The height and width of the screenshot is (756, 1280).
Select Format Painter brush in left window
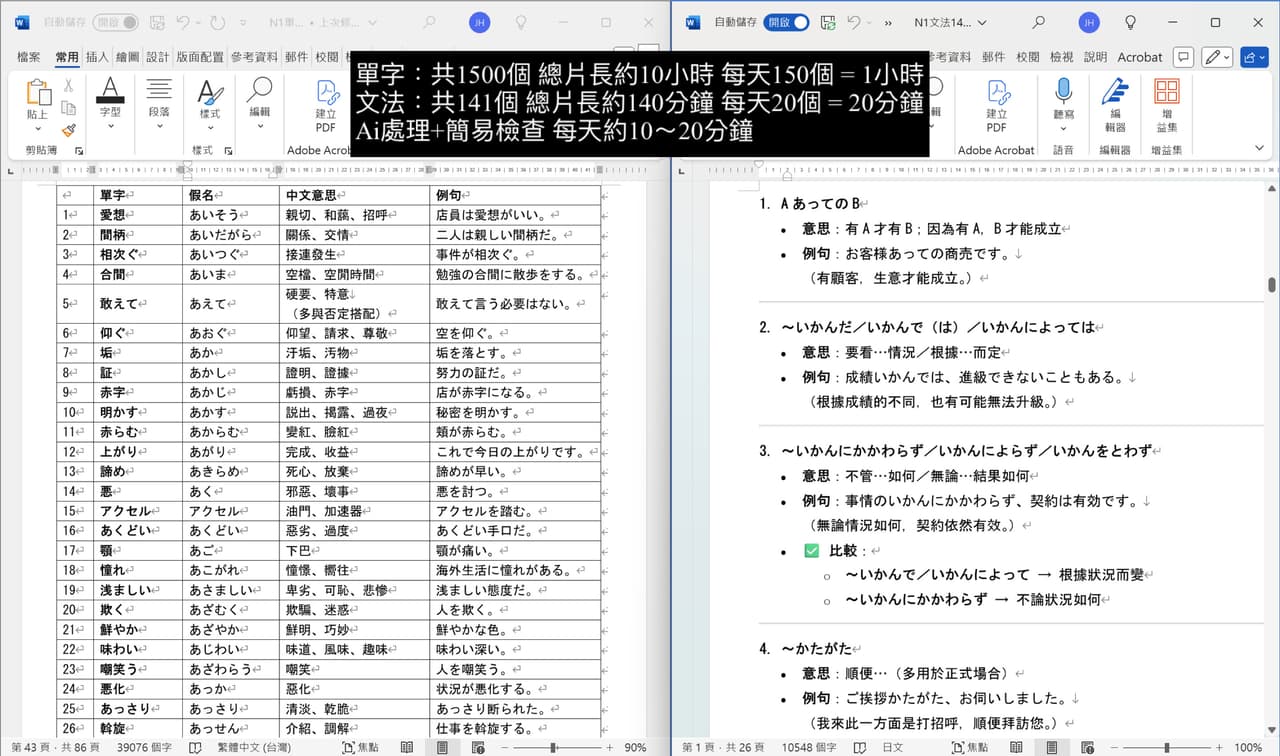pyautogui.click(x=69, y=129)
